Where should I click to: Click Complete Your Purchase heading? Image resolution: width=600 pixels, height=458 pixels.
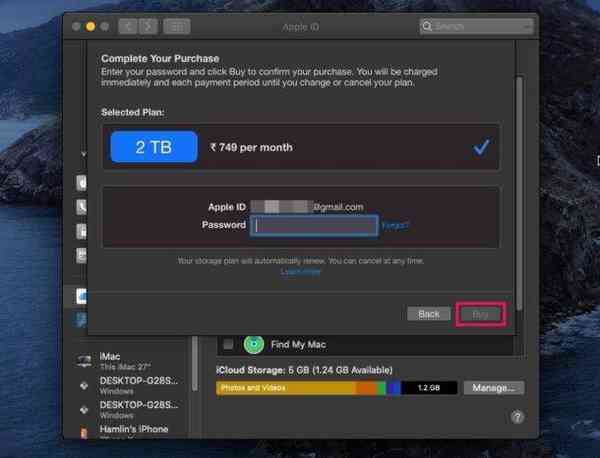tap(160, 59)
